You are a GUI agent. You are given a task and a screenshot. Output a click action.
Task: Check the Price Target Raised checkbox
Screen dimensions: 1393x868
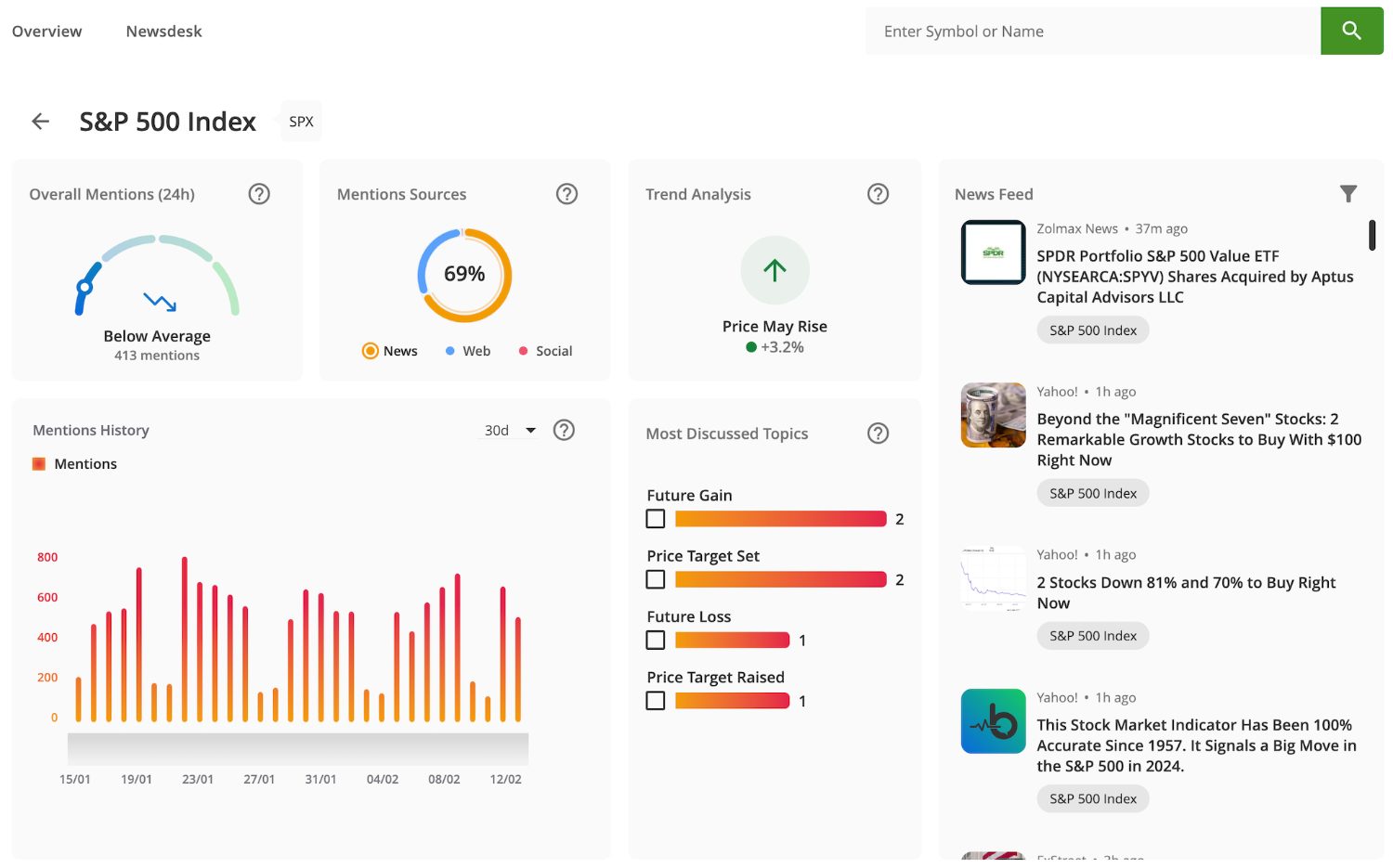[x=656, y=701]
